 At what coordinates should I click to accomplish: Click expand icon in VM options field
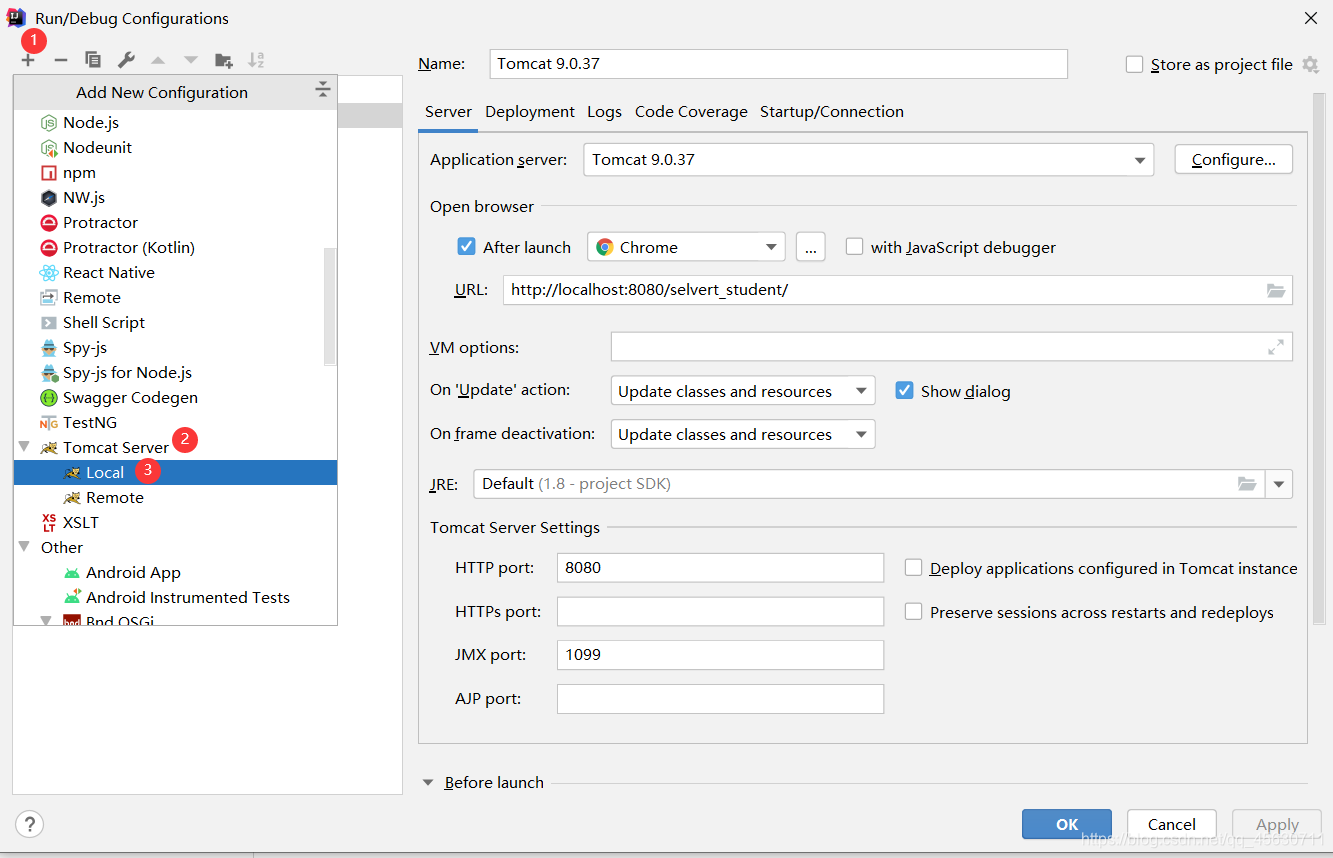click(1276, 347)
